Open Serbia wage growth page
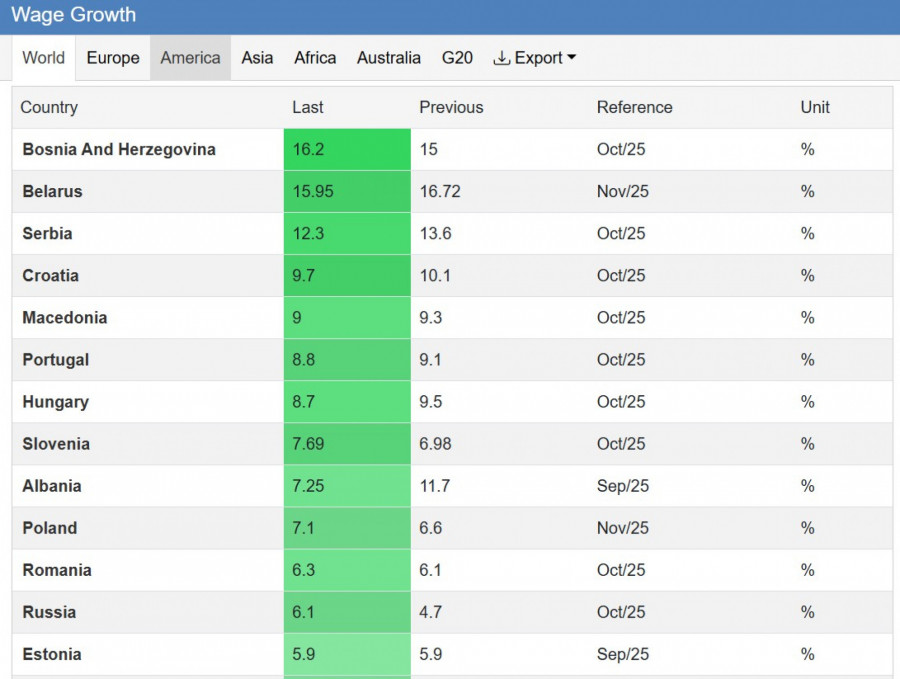900x679 pixels. 47,234
